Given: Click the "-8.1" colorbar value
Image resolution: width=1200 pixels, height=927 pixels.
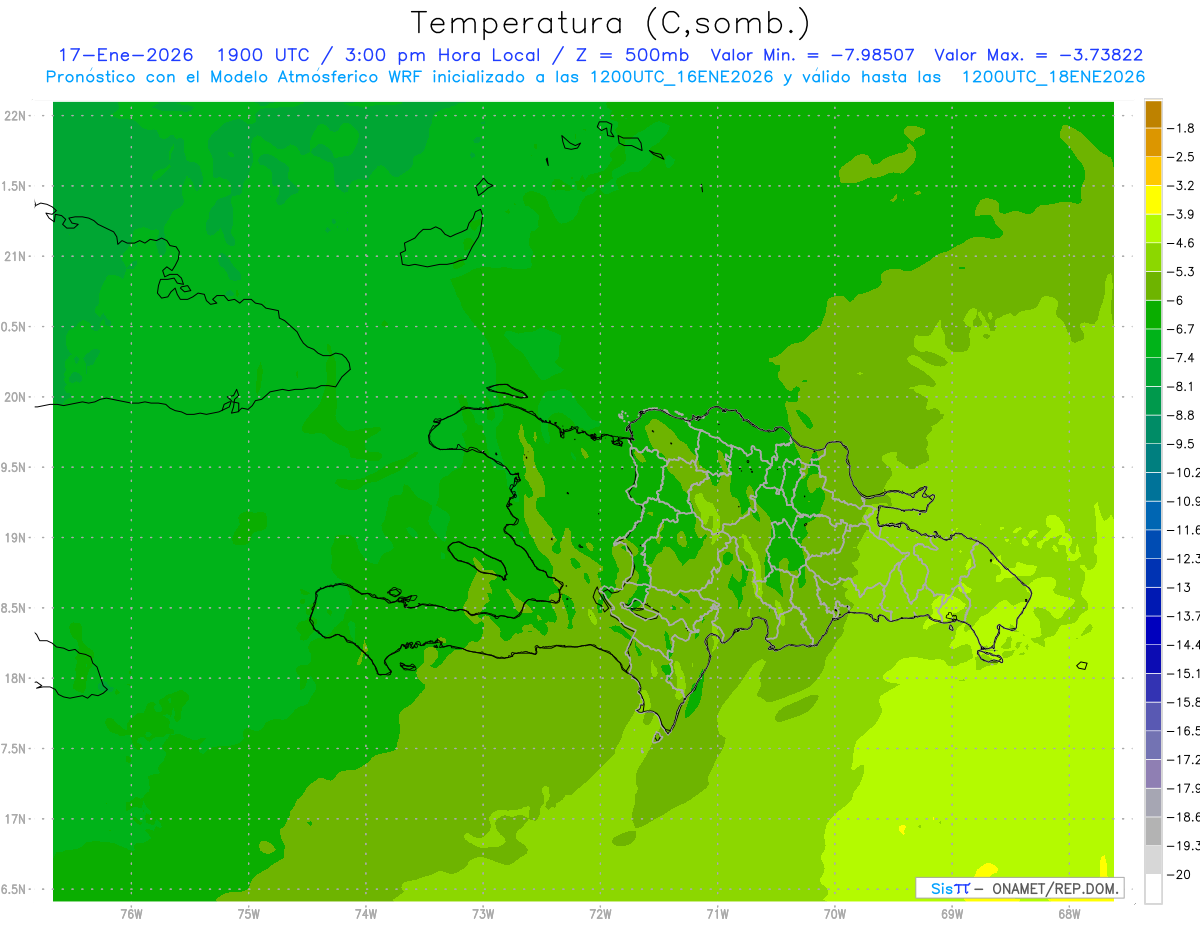Looking at the screenshot, I should [x=1182, y=386].
